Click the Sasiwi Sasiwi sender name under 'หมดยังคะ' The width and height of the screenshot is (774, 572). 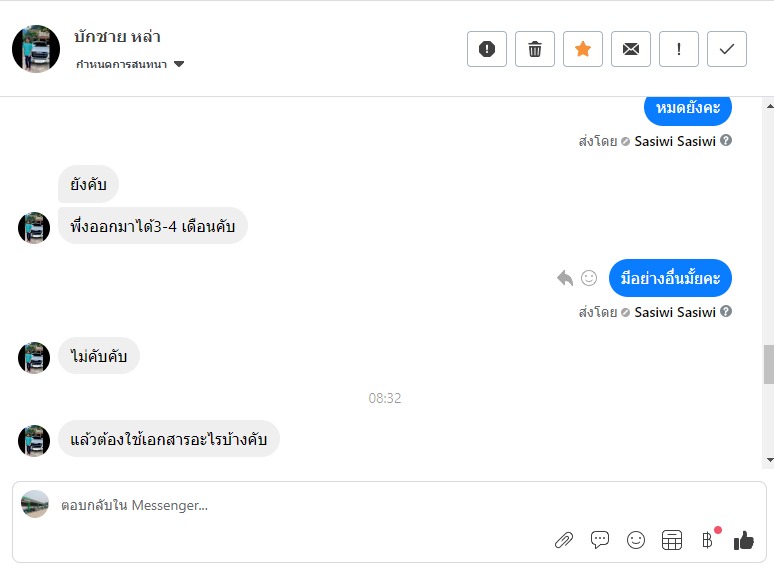coord(675,141)
